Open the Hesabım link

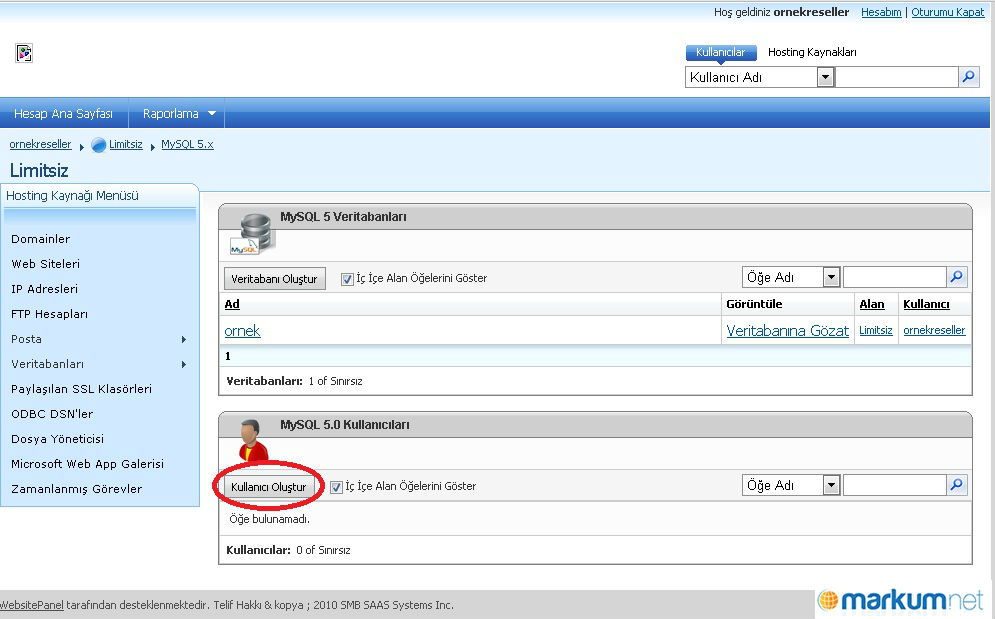(881, 12)
